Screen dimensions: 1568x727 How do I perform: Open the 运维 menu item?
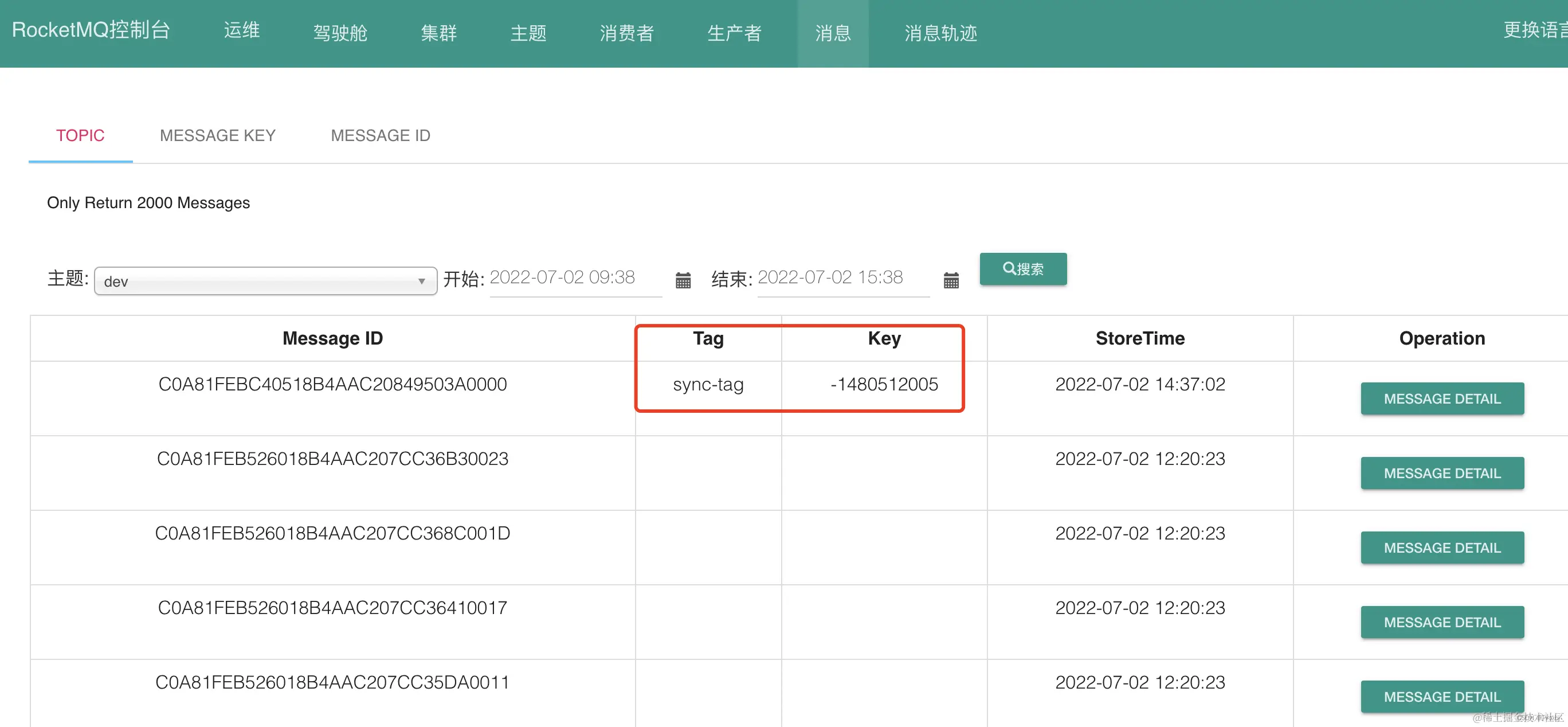point(242,30)
